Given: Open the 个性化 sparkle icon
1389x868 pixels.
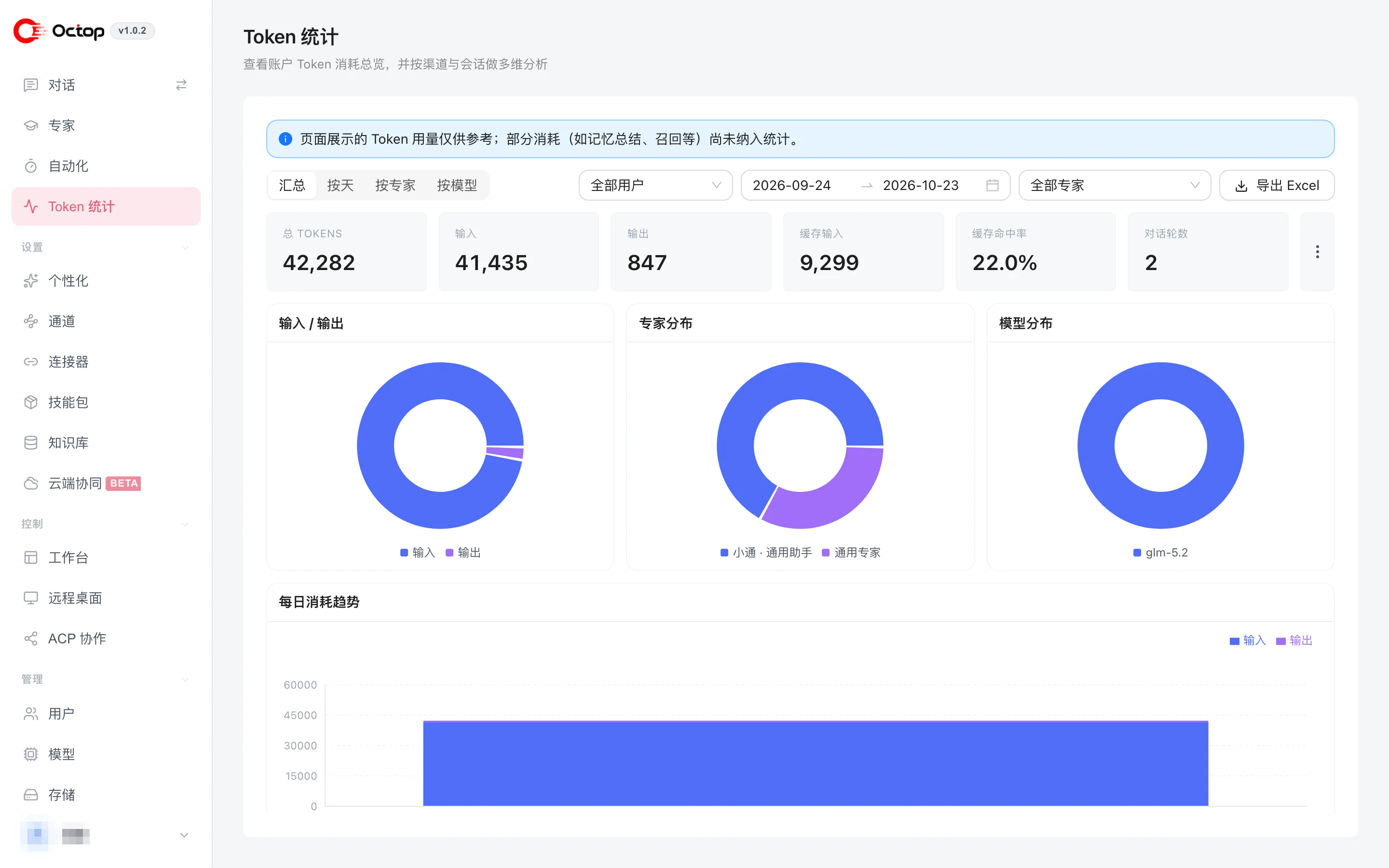Looking at the screenshot, I should click(30, 281).
